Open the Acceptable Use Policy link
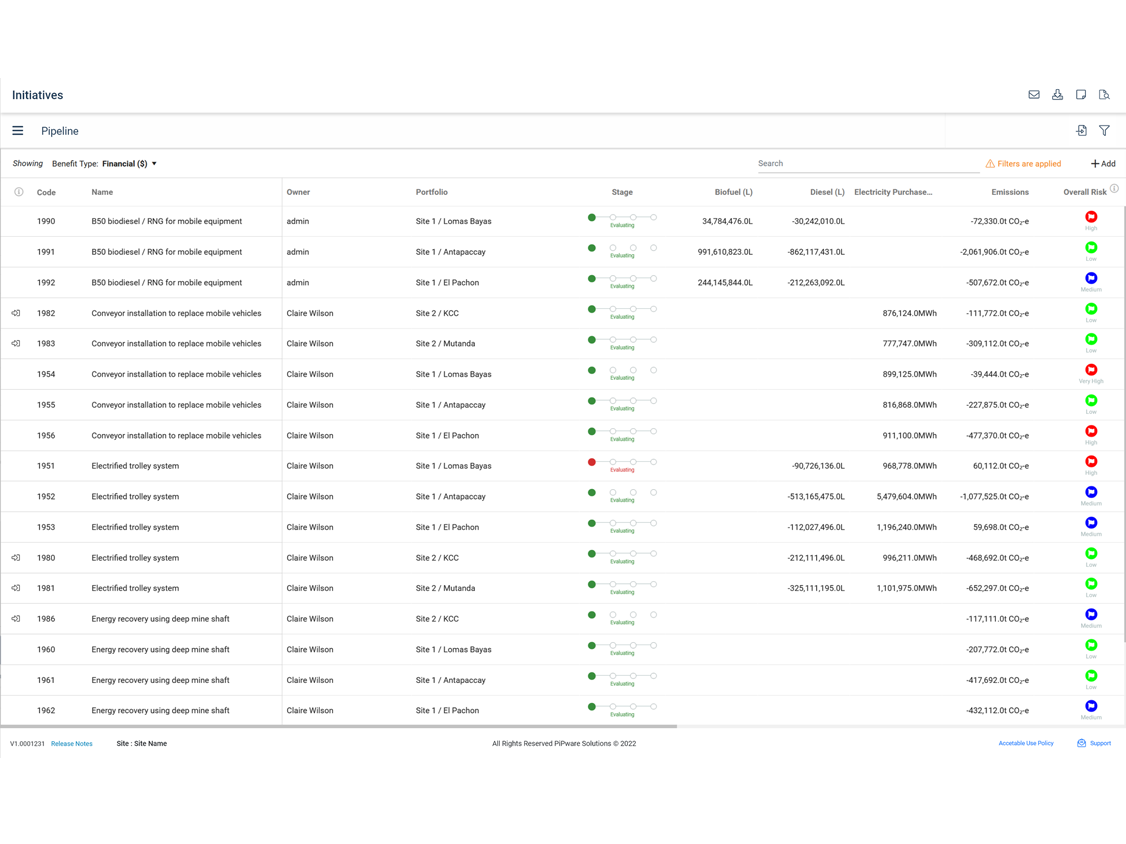This screenshot has width=1126, height=844. (x=1025, y=744)
